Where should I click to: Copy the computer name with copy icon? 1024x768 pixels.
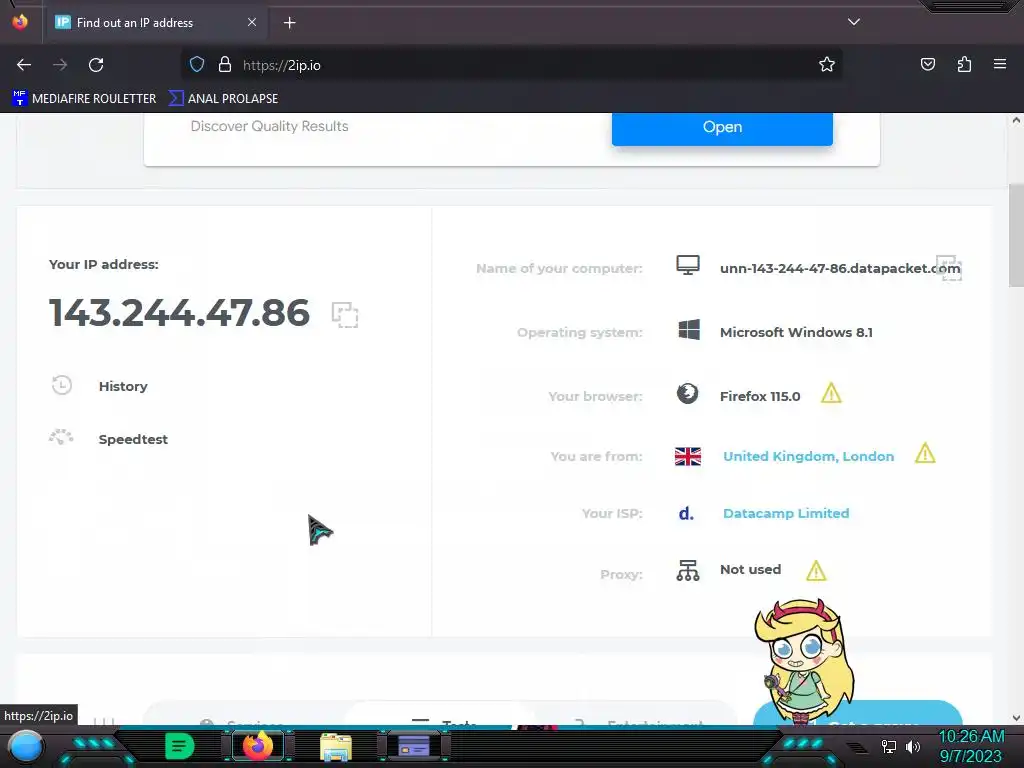(x=949, y=268)
